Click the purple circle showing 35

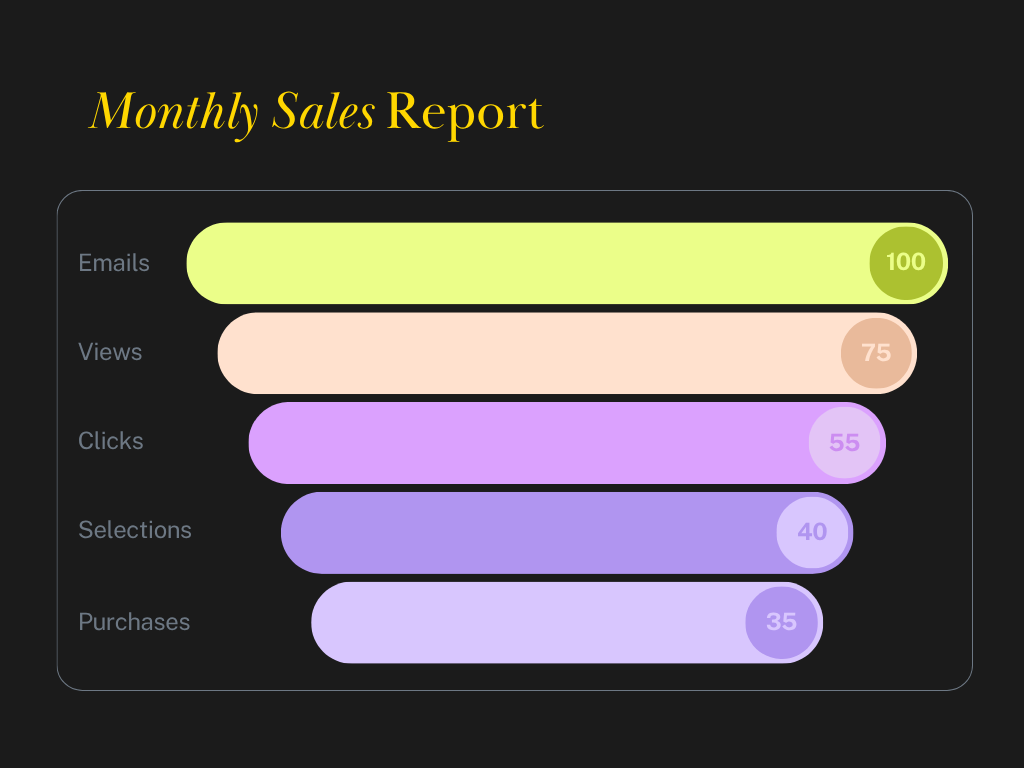(781, 622)
